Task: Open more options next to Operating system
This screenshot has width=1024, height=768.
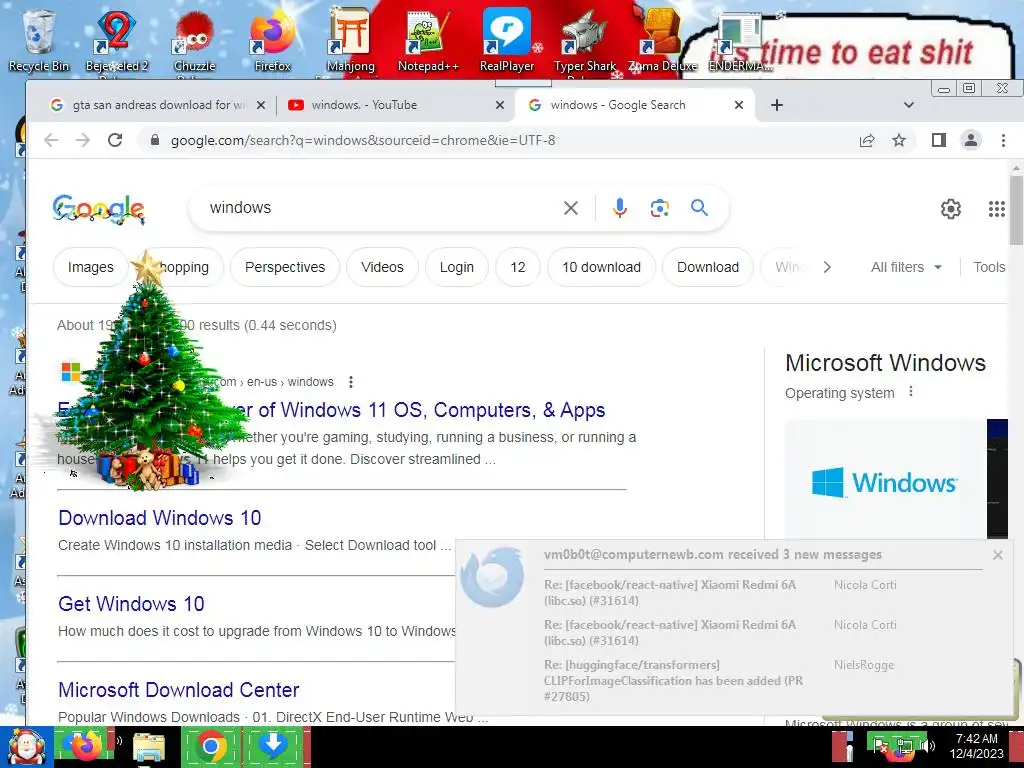Action: pos(911,392)
